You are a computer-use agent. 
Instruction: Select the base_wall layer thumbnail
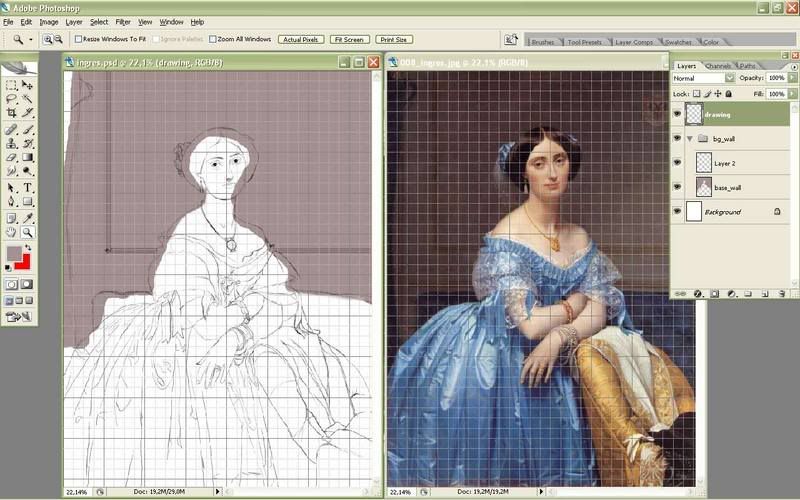(703, 187)
